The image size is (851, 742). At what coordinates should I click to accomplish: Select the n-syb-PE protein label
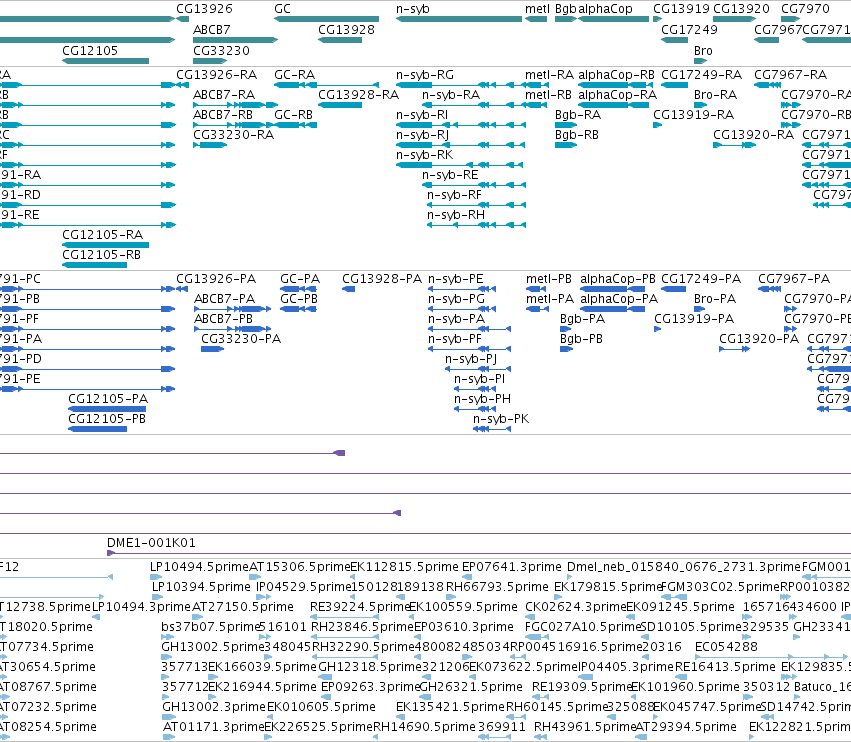tap(455, 278)
